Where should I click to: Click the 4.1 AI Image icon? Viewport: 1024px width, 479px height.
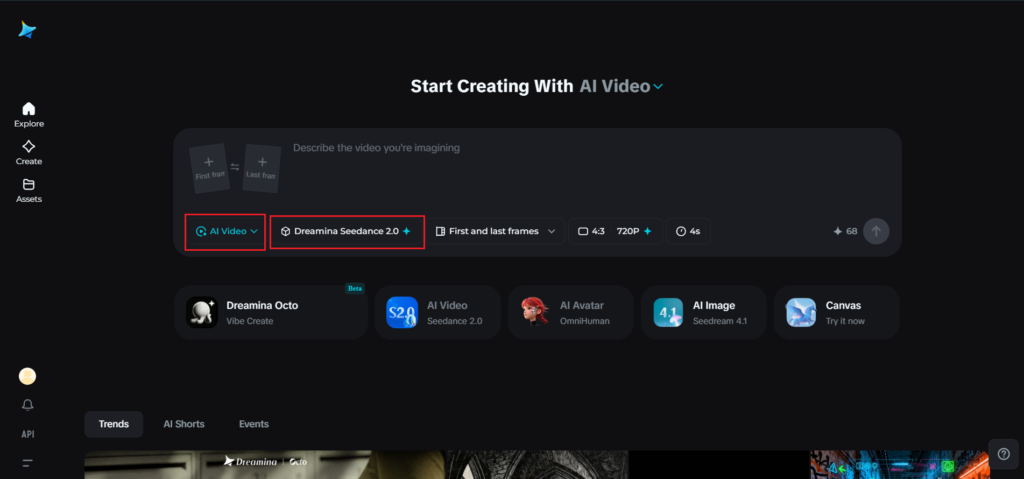click(668, 312)
